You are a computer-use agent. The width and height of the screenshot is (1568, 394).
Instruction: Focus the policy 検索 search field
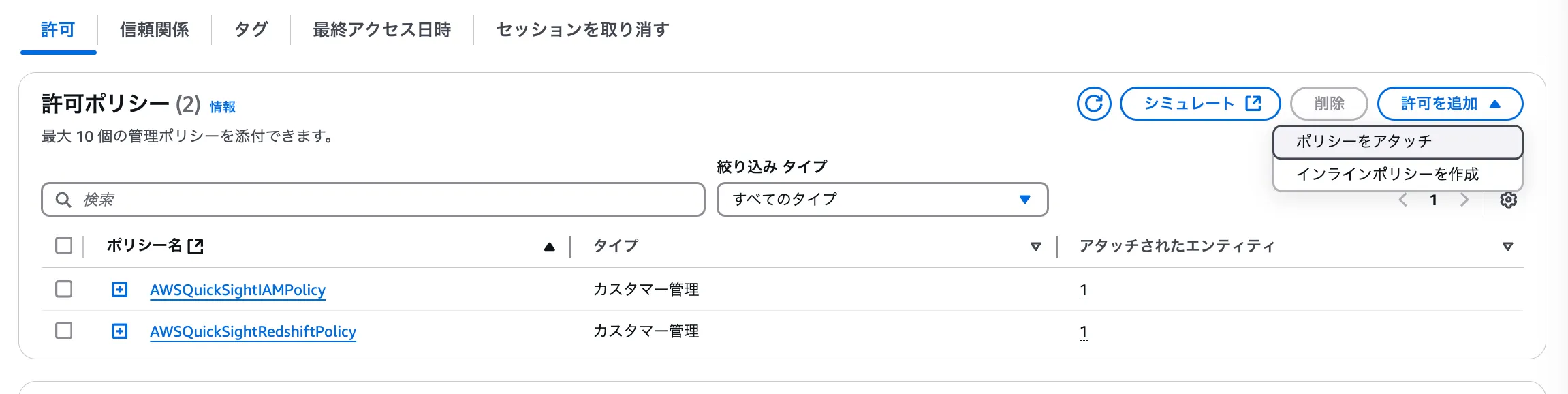coord(381,199)
